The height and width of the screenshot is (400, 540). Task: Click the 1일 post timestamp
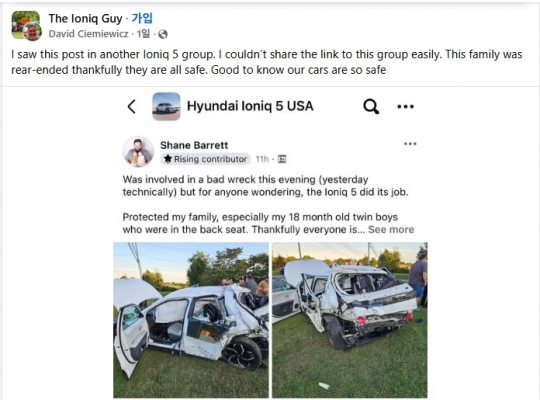[x=143, y=34]
